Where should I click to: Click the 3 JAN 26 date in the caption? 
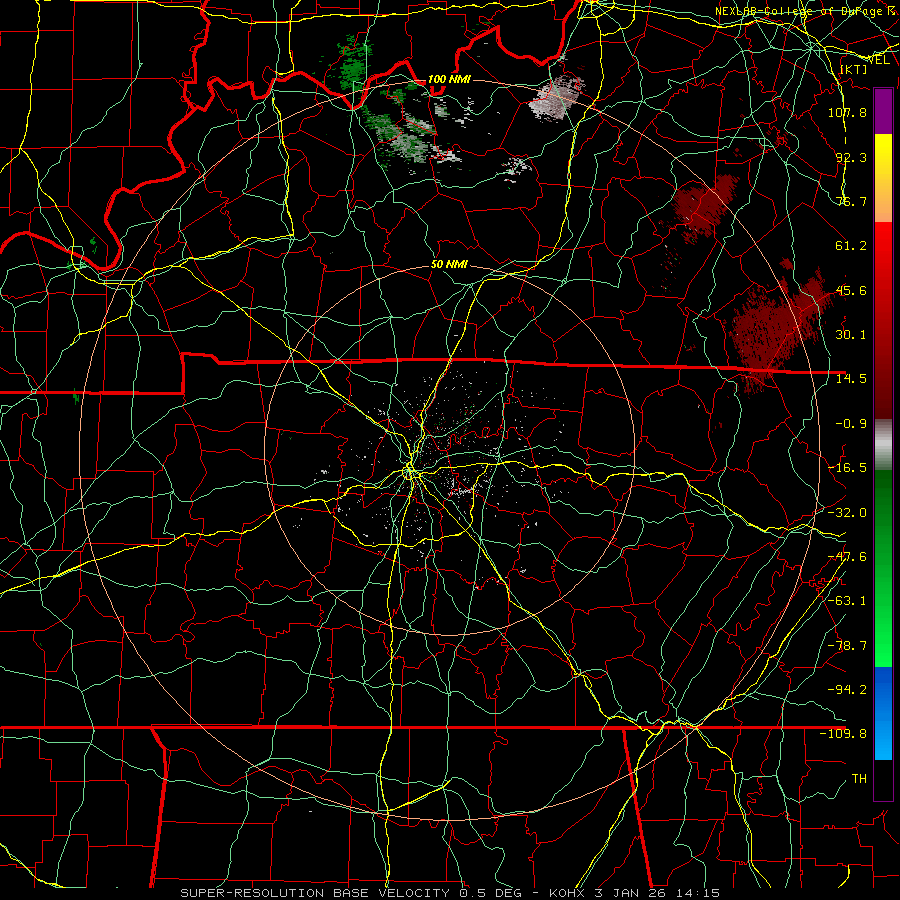click(x=631, y=893)
